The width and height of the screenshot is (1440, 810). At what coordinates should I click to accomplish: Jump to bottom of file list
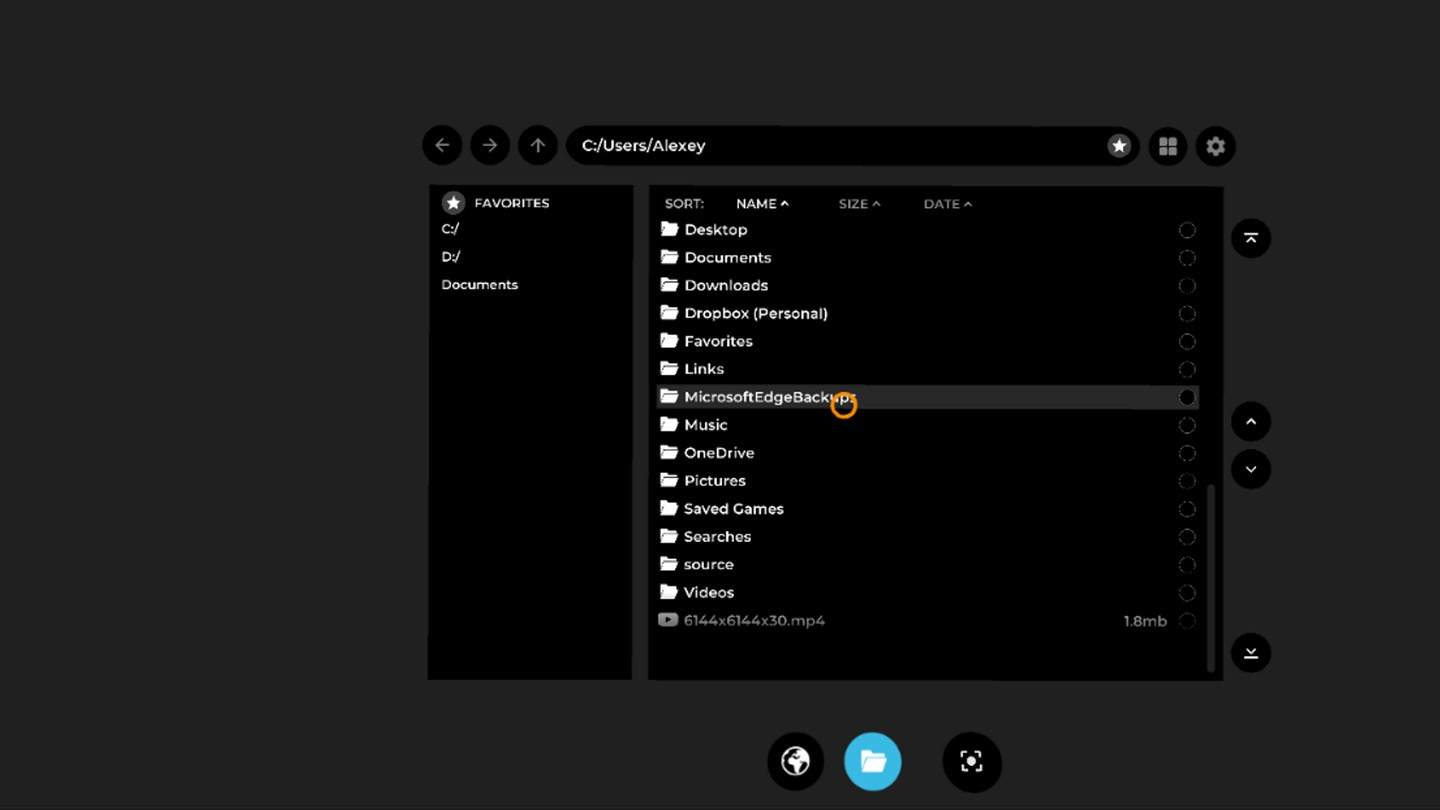tap(1251, 653)
